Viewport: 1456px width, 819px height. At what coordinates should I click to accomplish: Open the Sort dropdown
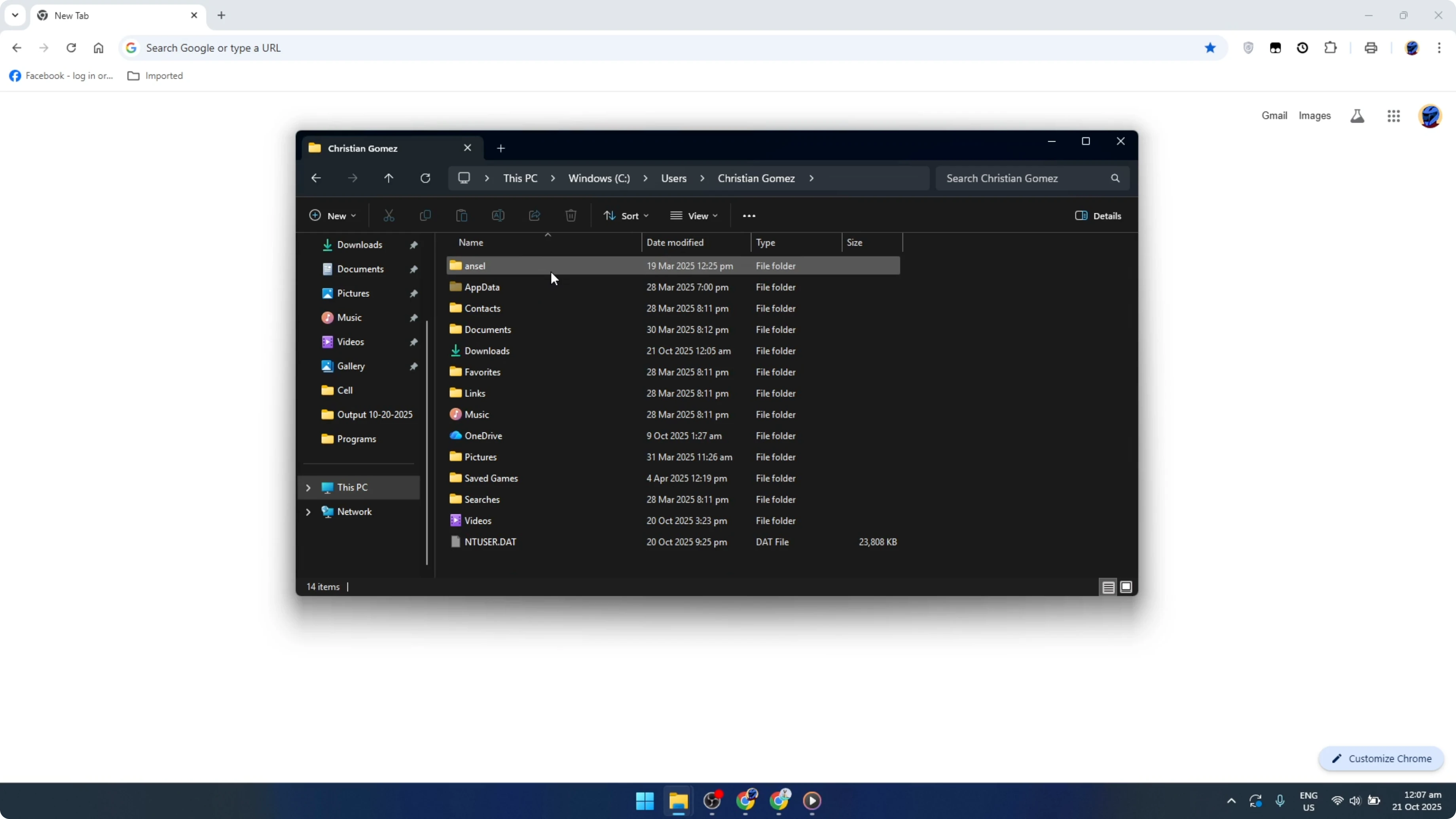(x=626, y=216)
